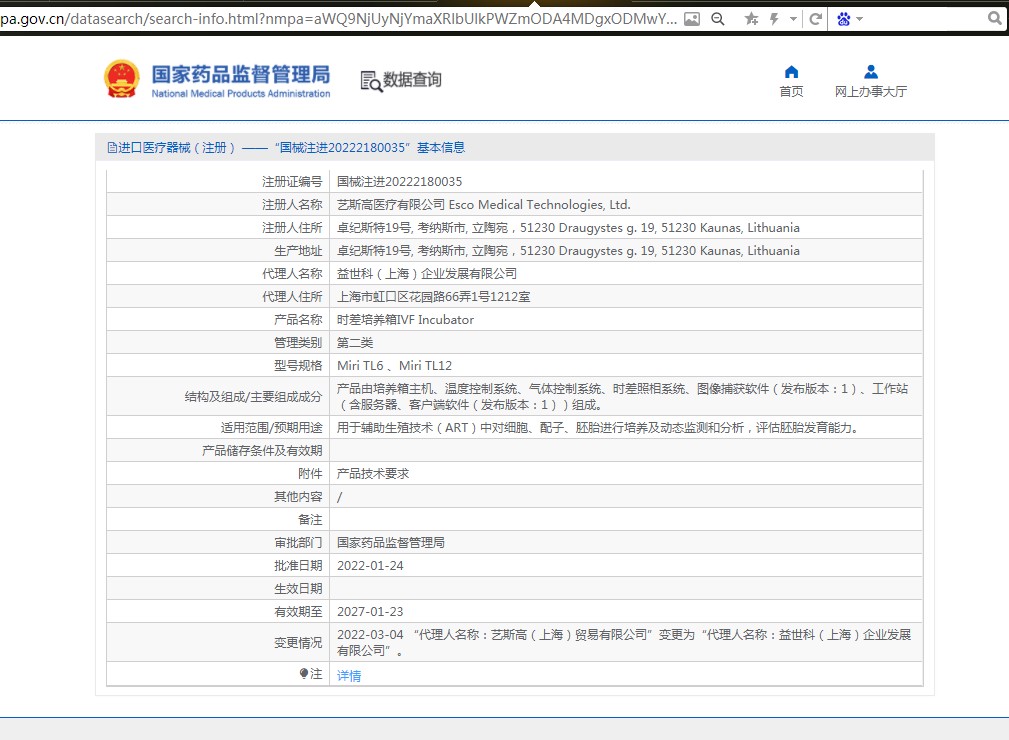Reload the page with the refresh icon
Viewport: 1009px width, 740px height.
815,19
